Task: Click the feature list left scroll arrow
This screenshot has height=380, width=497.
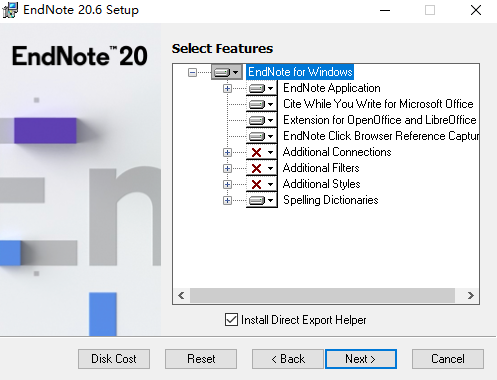Action: [x=181, y=295]
